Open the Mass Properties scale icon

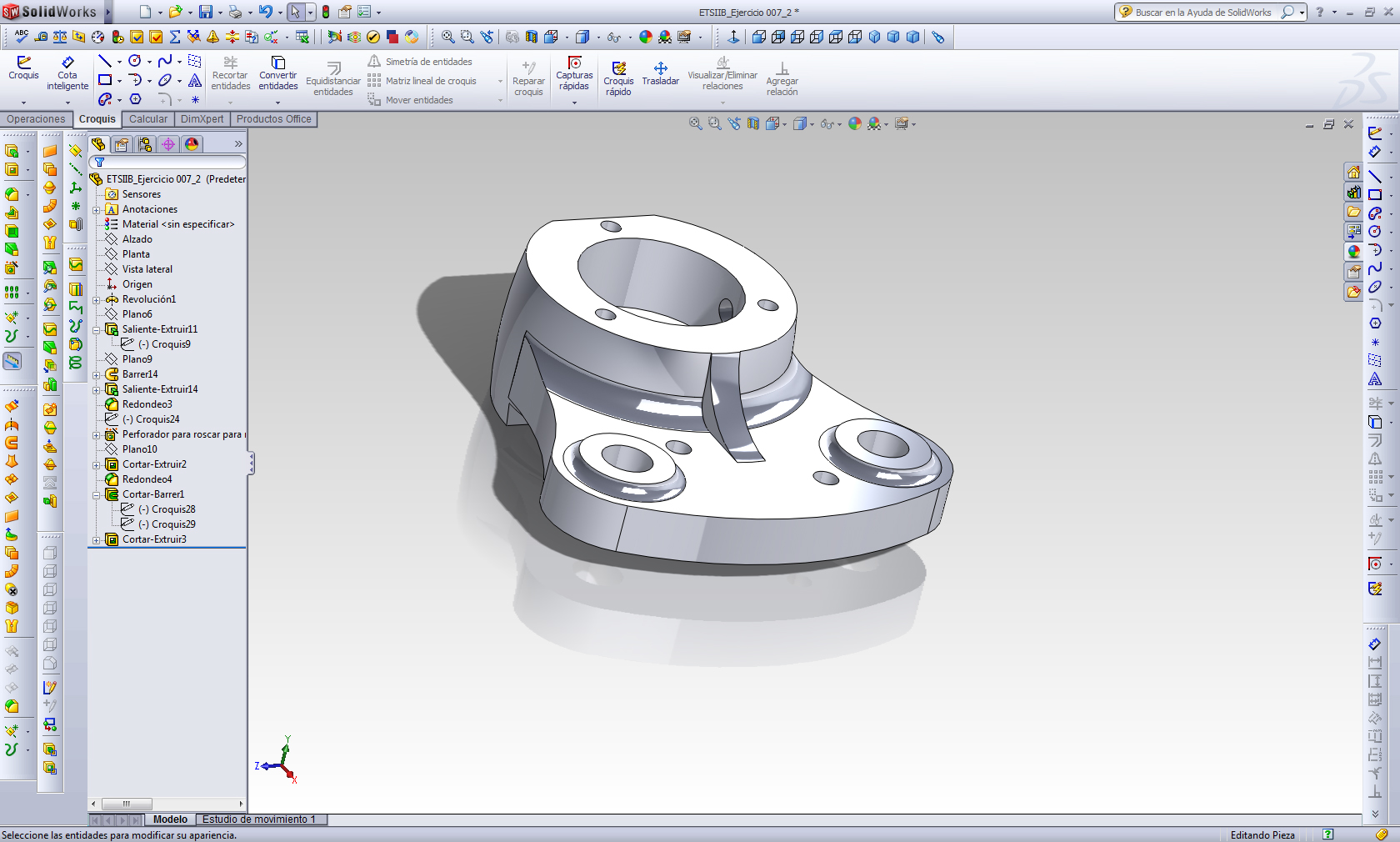pyautogui.click(x=59, y=37)
